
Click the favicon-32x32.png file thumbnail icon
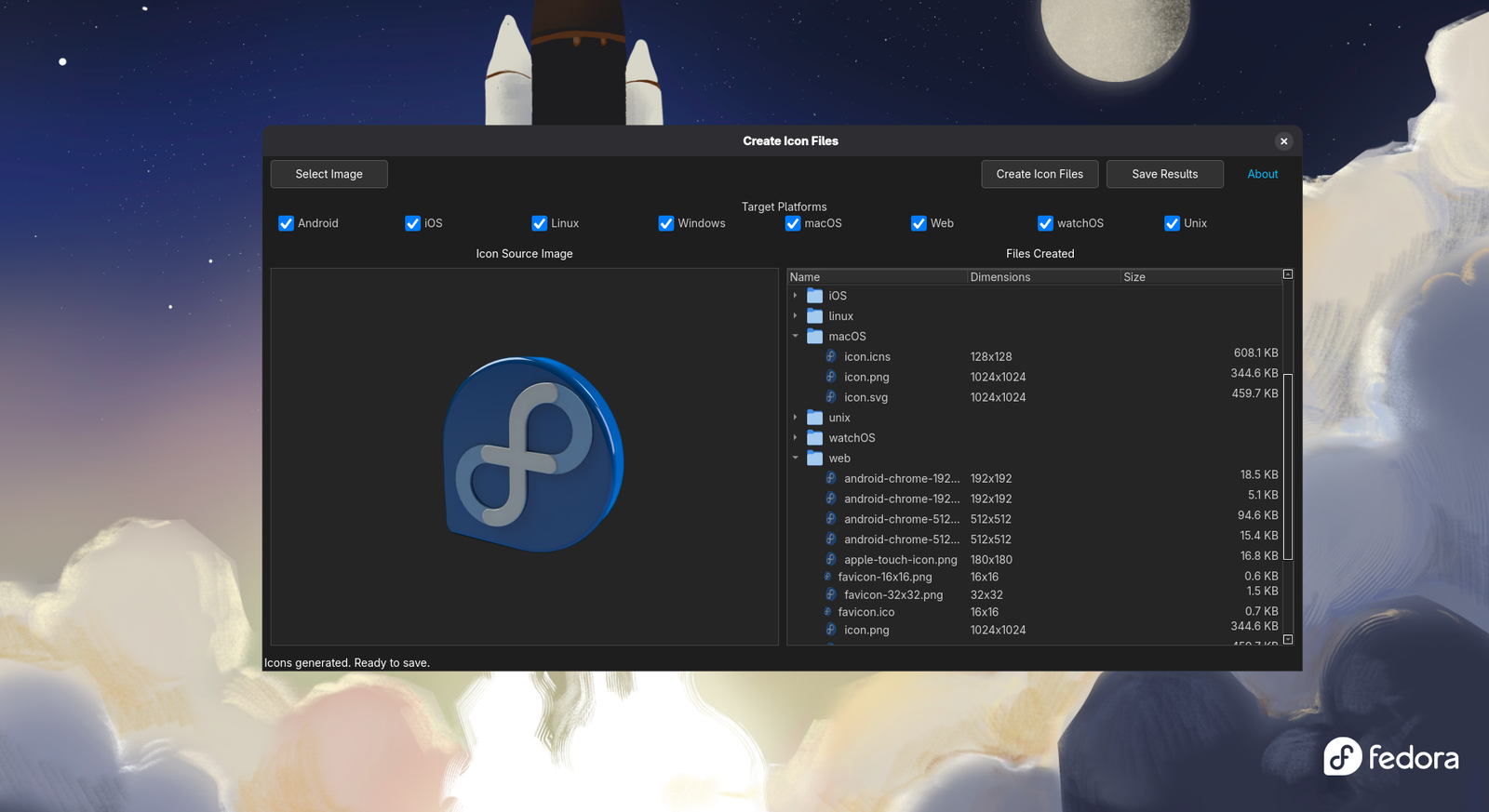click(830, 594)
